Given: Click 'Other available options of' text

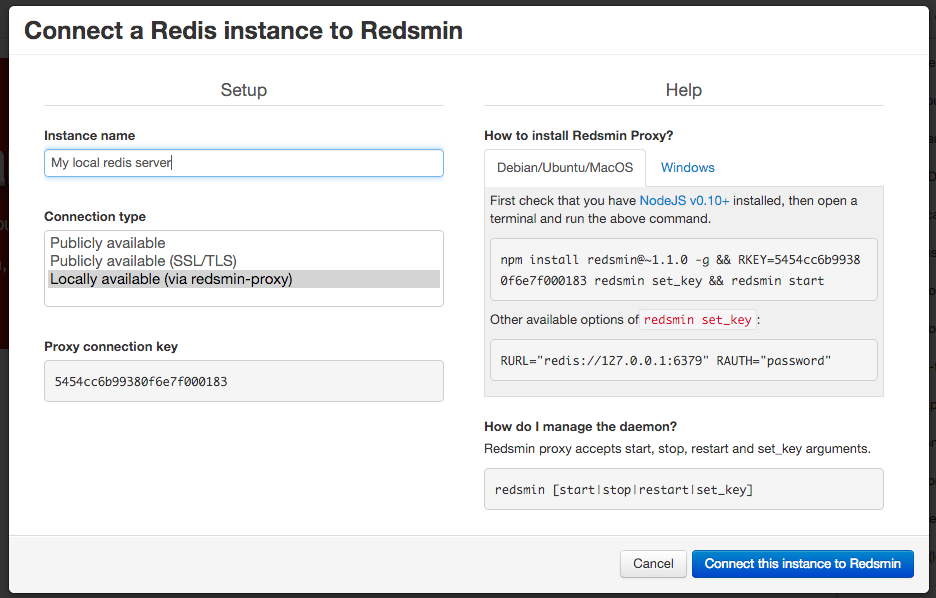Looking at the screenshot, I should (564, 320).
